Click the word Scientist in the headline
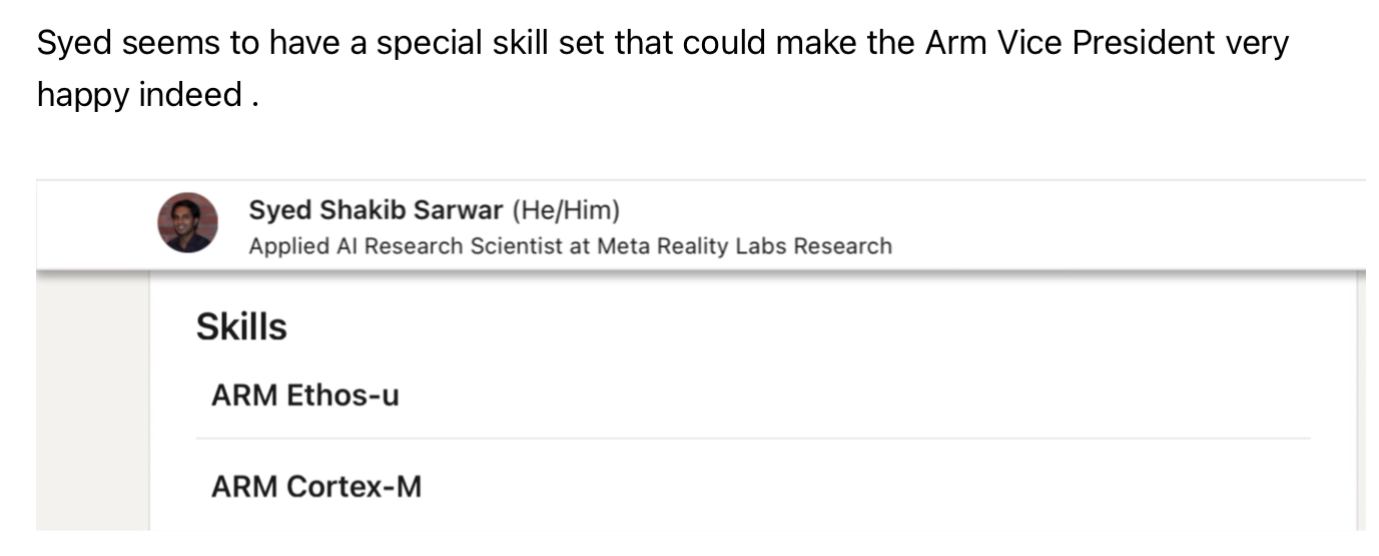 [516, 246]
